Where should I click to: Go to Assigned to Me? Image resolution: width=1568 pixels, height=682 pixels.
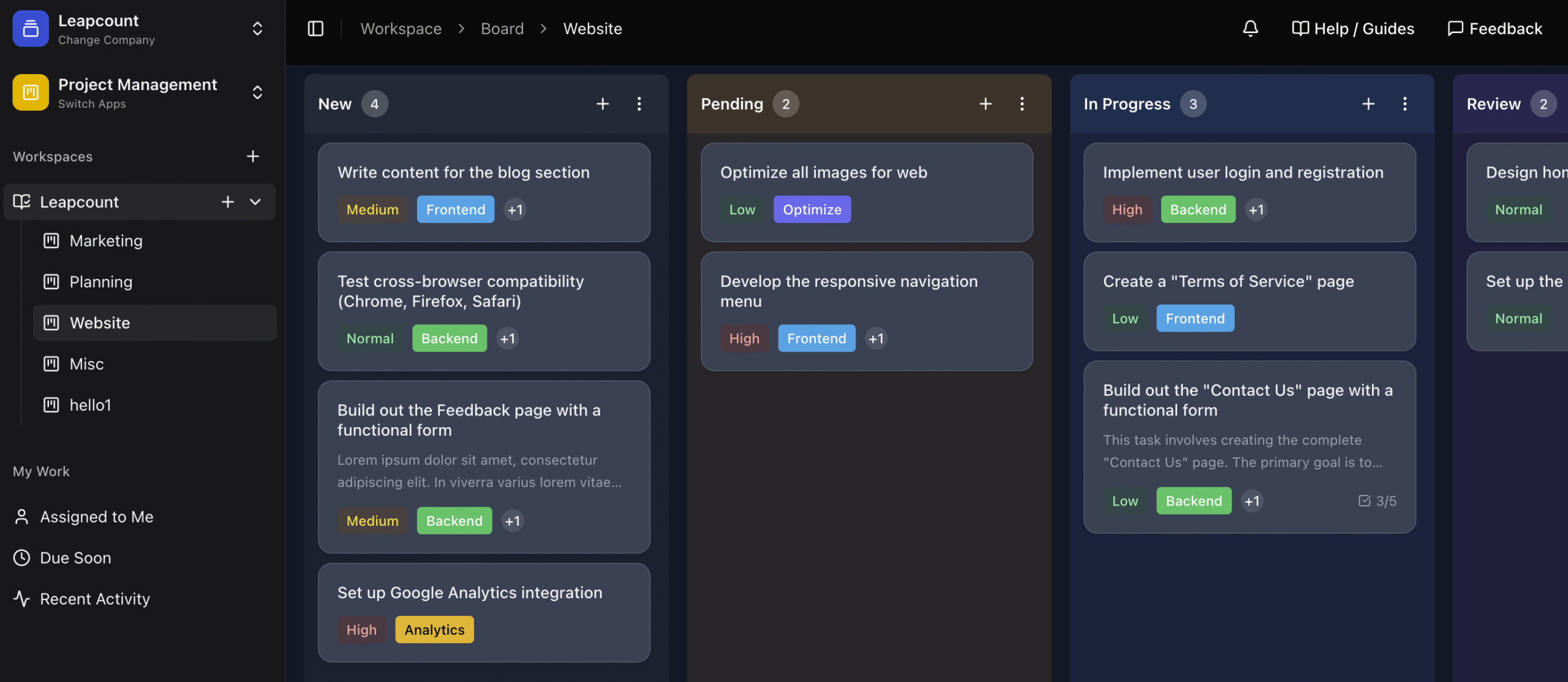(x=96, y=517)
